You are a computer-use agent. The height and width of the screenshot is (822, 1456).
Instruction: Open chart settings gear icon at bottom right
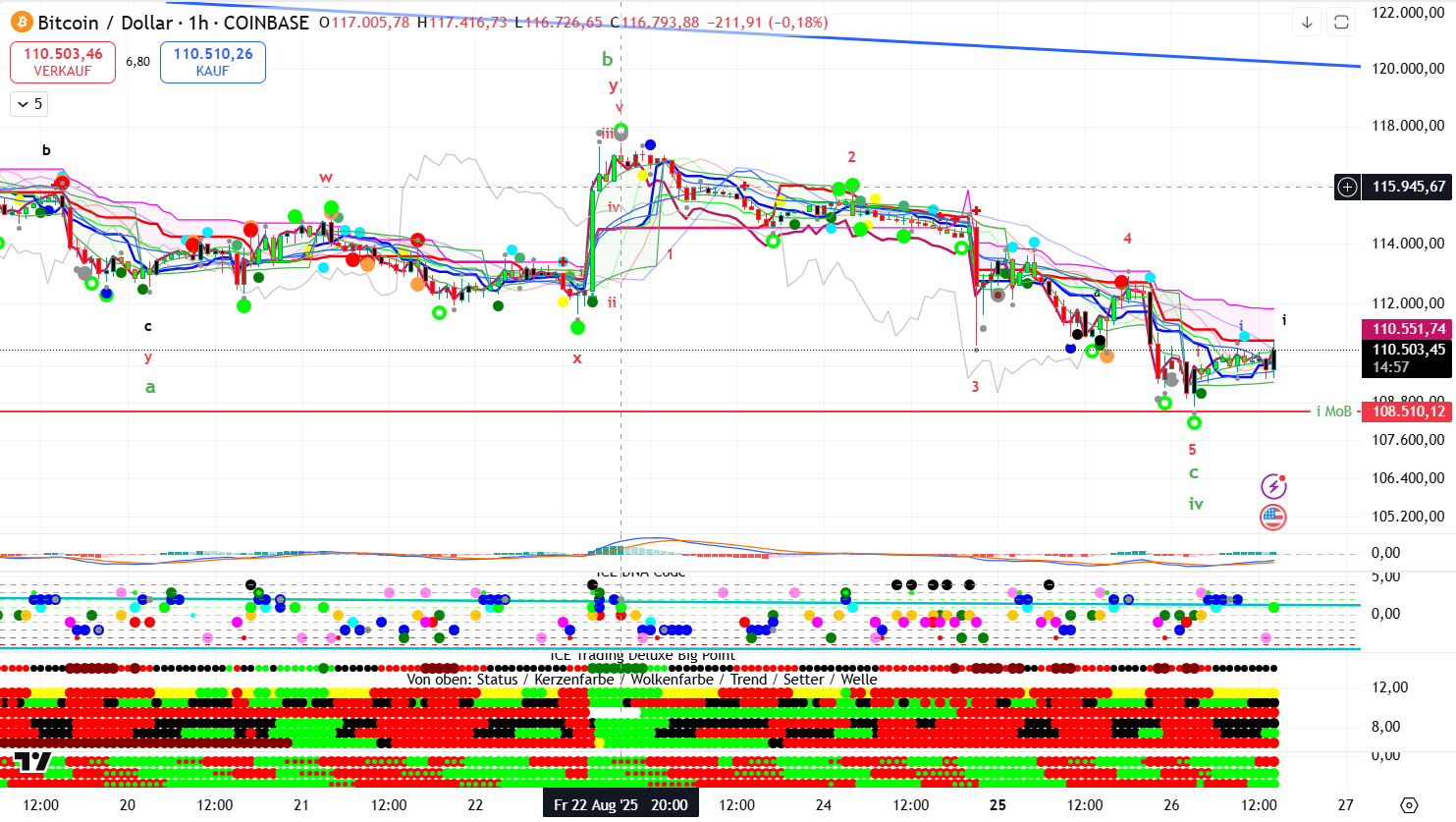pyautogui.click(x=1409, y=805)
